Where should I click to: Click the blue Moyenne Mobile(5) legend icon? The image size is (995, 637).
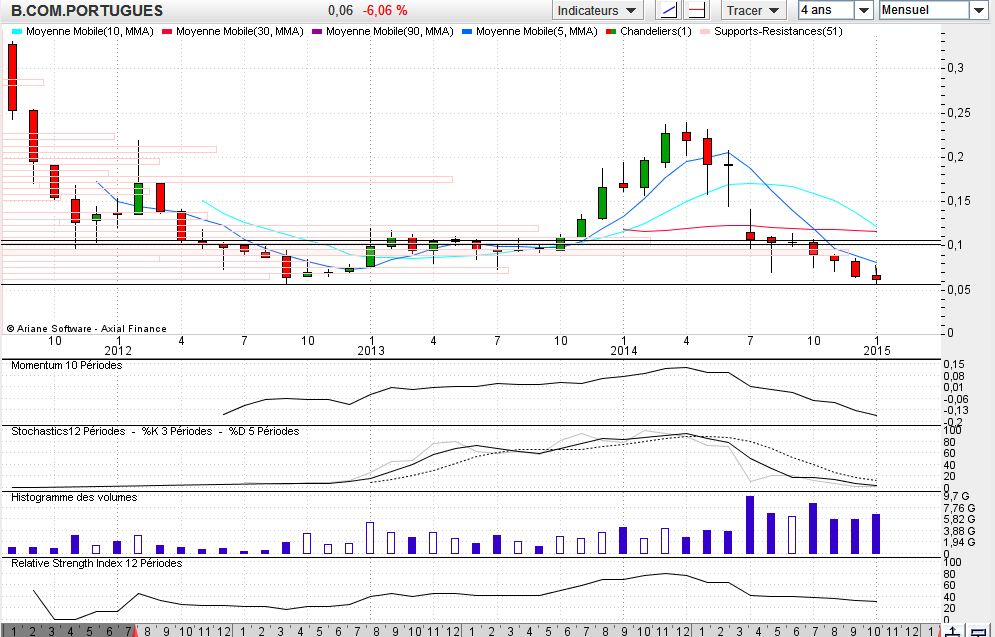pyautogui.click(x=467, y=32)
